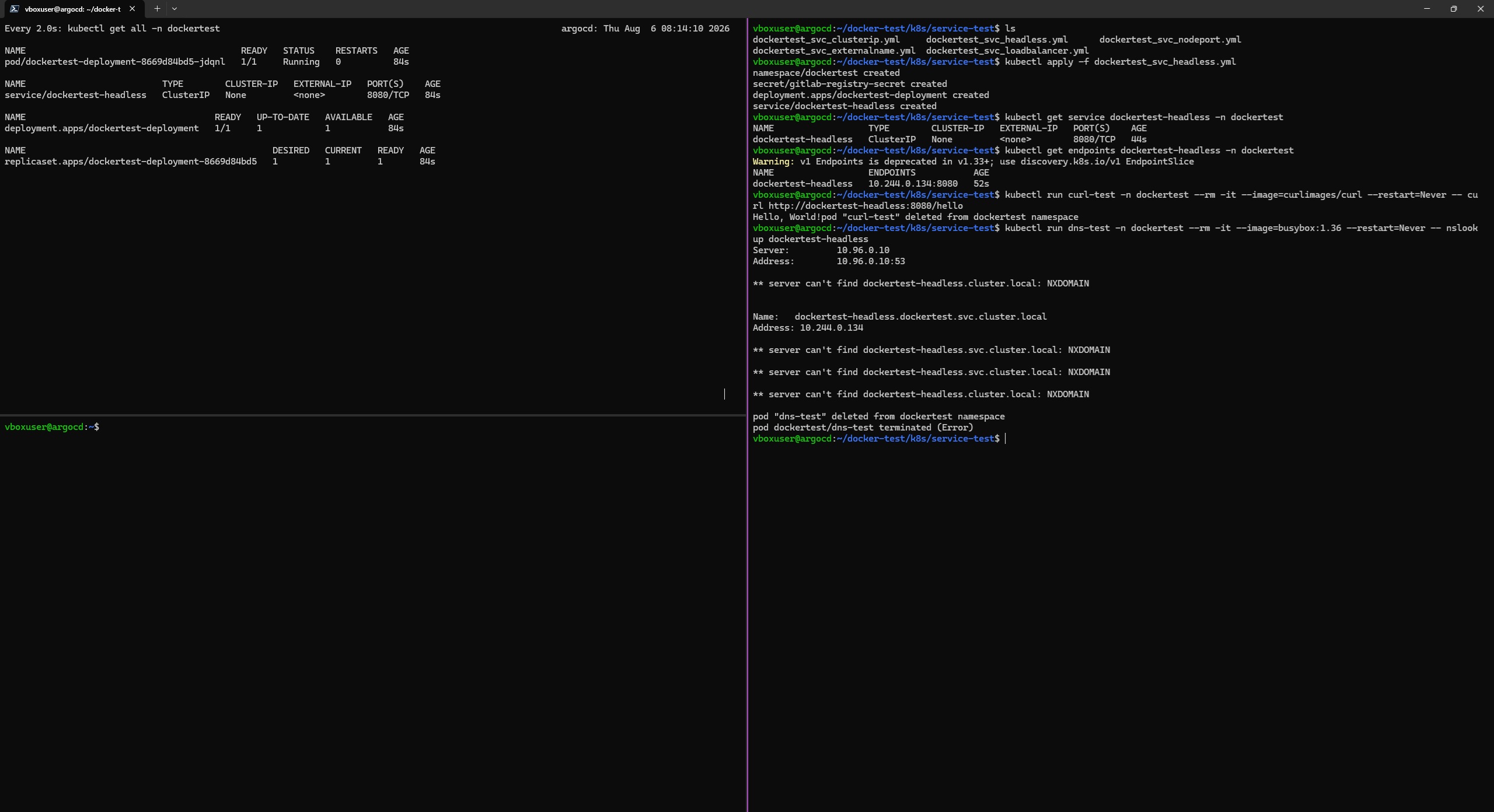Click the 'kubectl get service dockertest-headless' command
The height and width of the screenshot is (812, 1494).
[x=1144, y=117]
